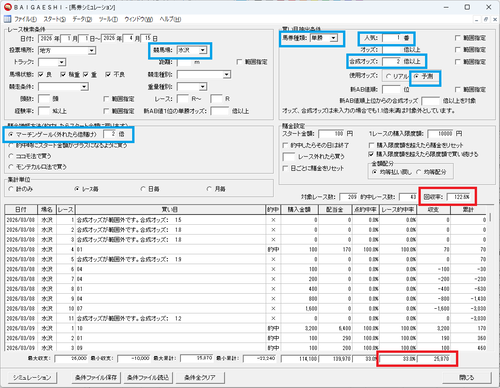Select the マーチンゲール betting method radio

(11, 134)
